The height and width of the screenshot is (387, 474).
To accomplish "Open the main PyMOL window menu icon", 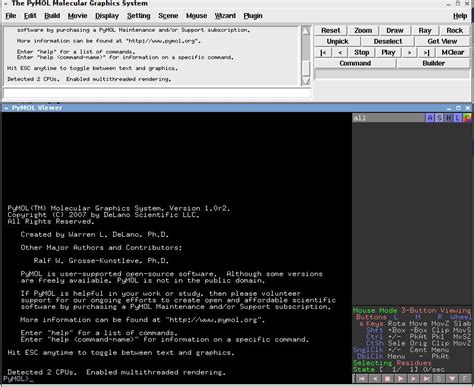I will click(6, 3).
